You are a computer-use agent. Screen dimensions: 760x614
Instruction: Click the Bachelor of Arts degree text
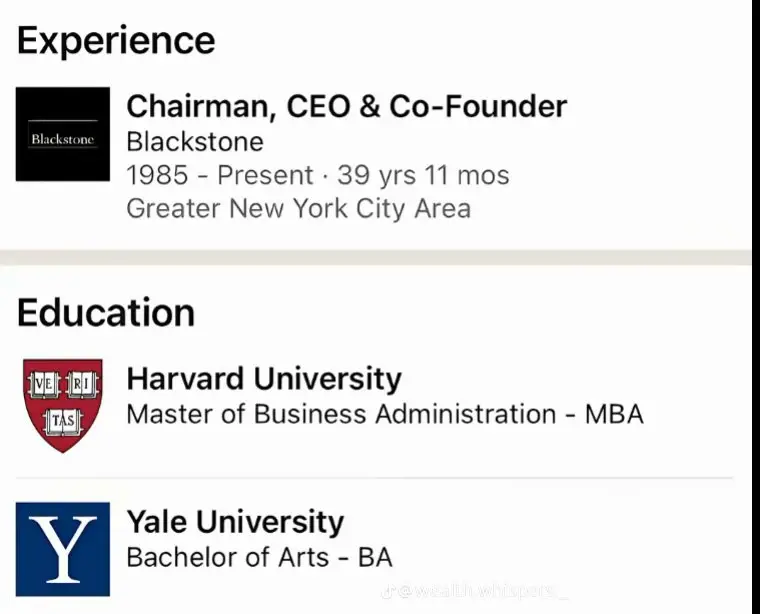(228, 556)
